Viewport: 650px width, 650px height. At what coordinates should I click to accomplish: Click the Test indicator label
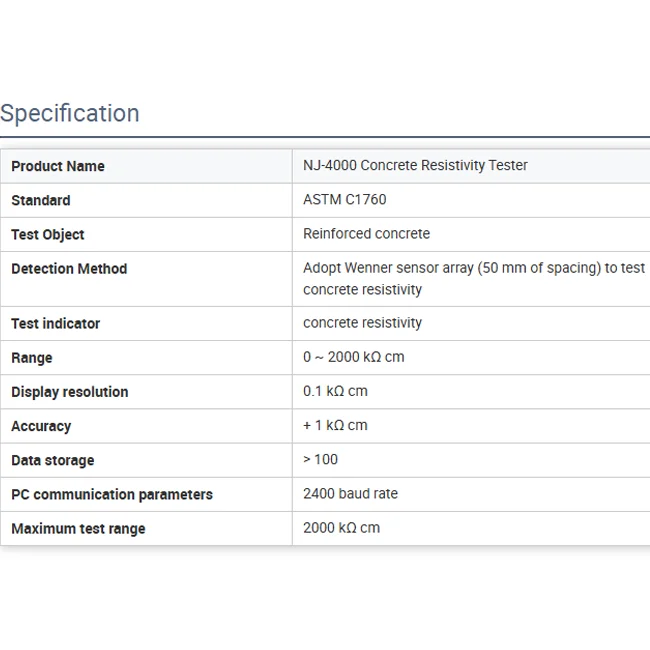(x=56, y=323)
